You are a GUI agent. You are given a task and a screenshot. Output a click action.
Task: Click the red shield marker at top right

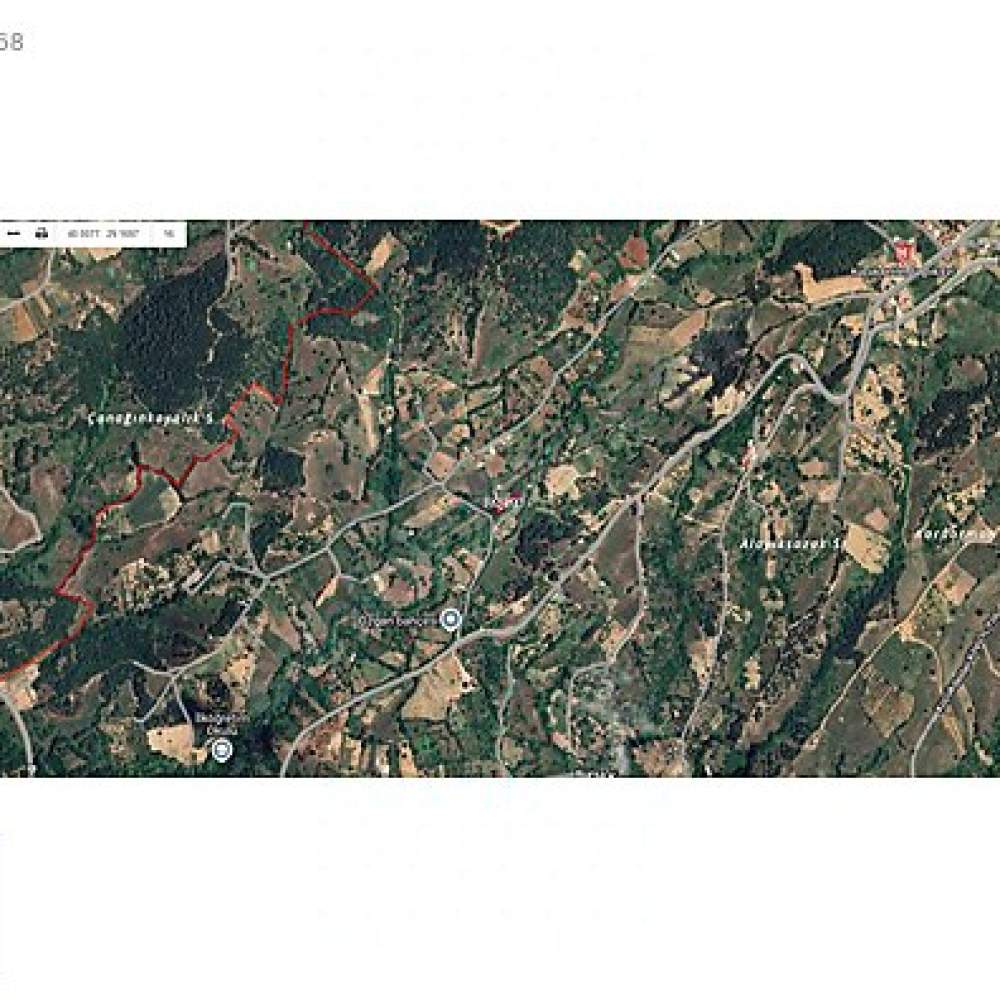click(902, 251)
